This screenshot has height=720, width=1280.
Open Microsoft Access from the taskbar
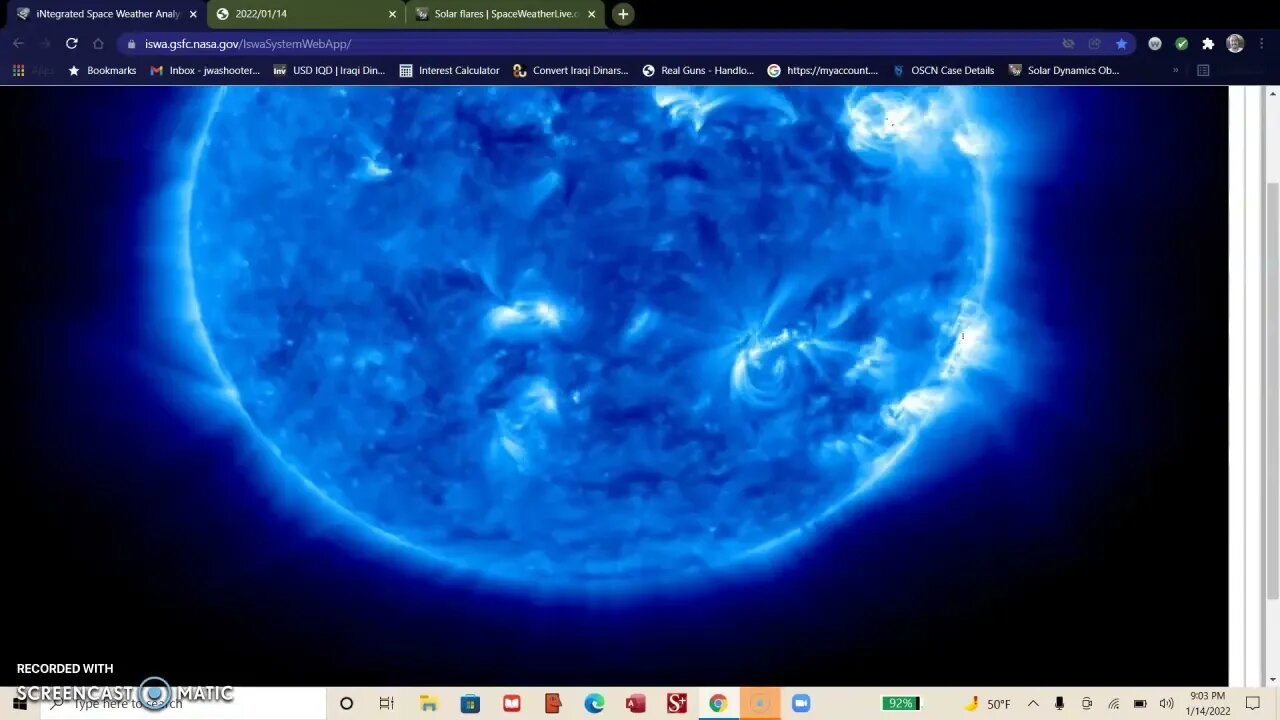click(x=635, y=704)
